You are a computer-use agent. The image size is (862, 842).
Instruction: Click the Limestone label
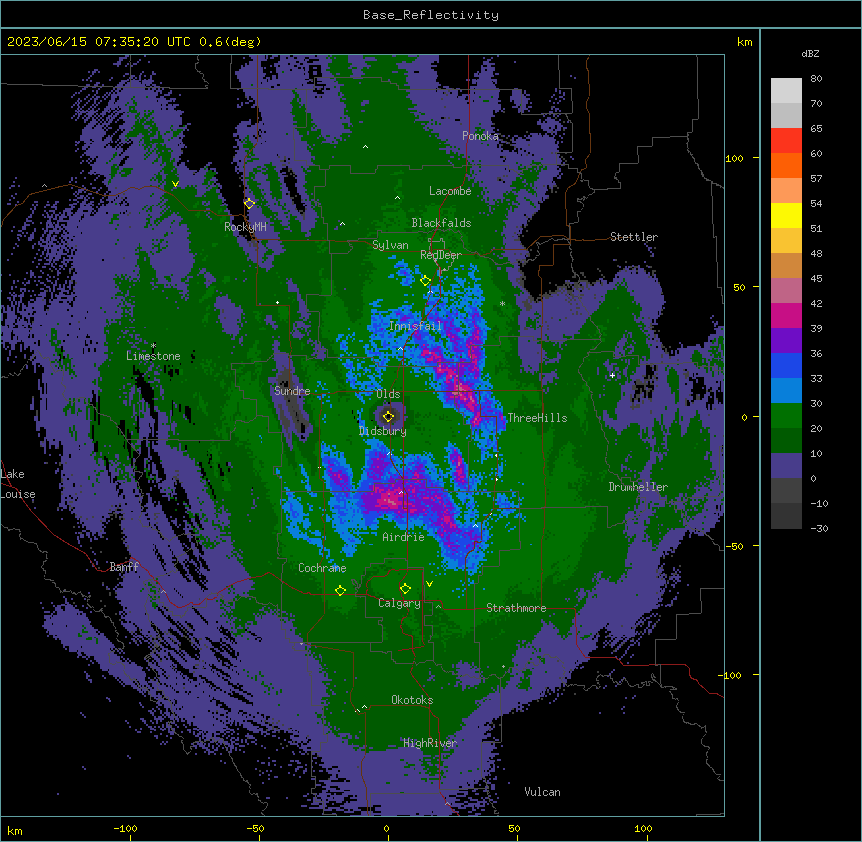coord(153,356)
